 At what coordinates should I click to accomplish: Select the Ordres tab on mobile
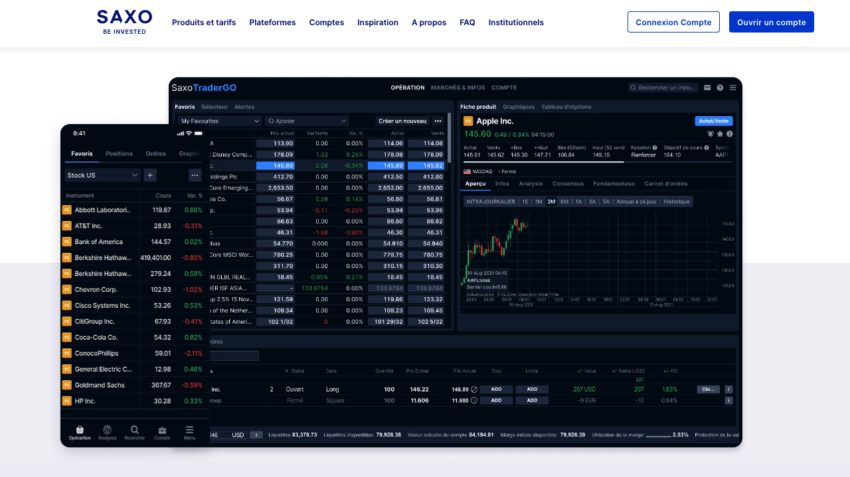(156, 154)
